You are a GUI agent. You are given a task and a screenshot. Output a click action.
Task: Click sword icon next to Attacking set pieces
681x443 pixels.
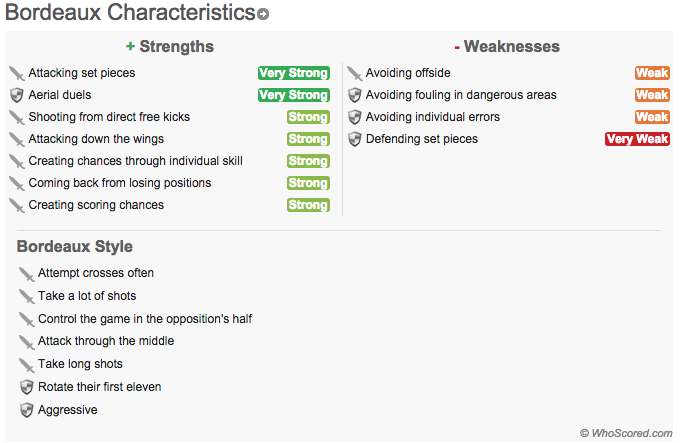pos(17,73)
